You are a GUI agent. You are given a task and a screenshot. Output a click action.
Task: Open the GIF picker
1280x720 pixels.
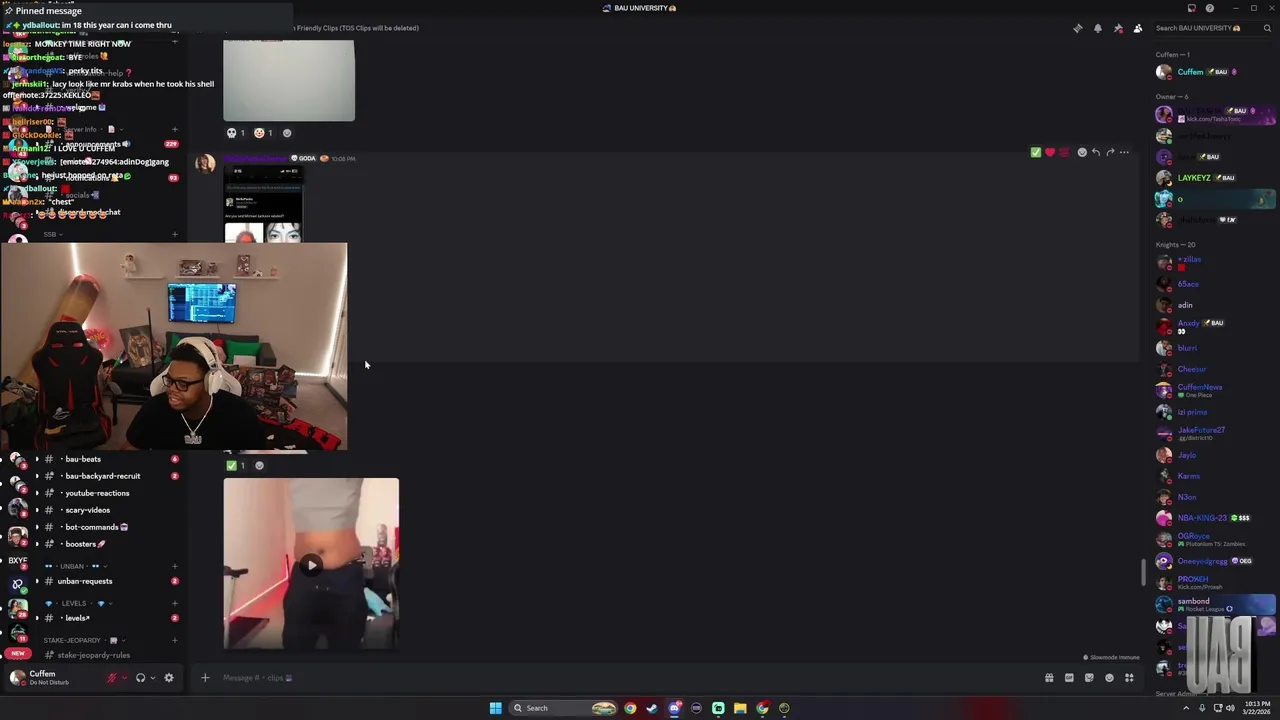(1069, 678)
